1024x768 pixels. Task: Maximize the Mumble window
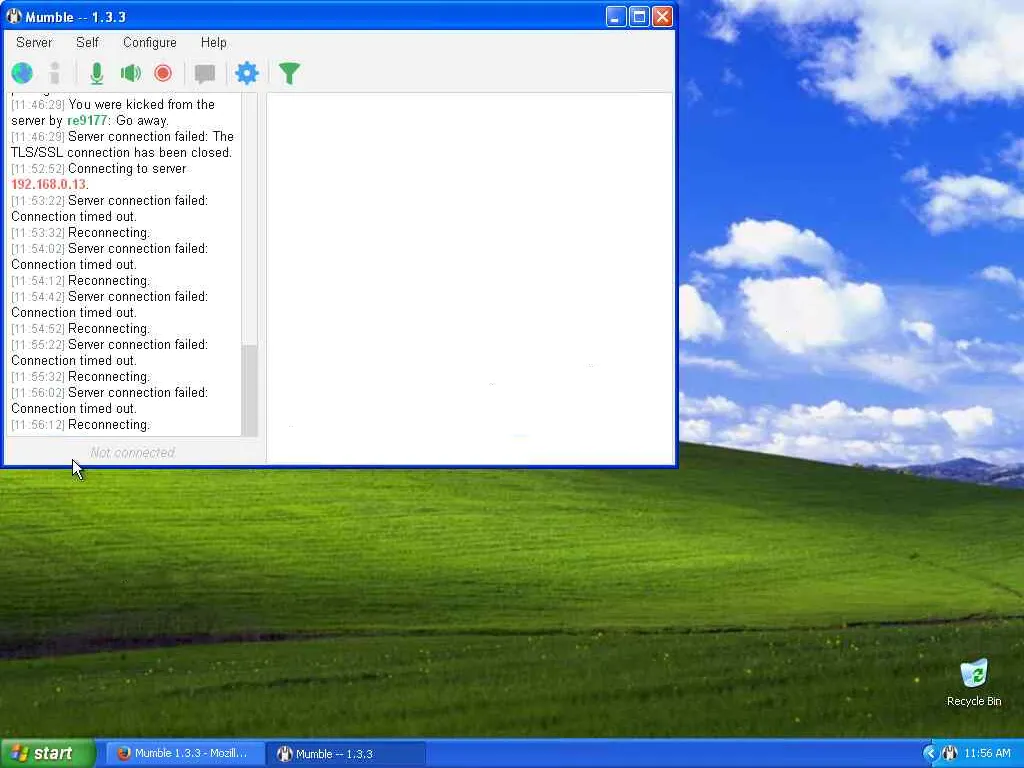click(x=639, y=16)
